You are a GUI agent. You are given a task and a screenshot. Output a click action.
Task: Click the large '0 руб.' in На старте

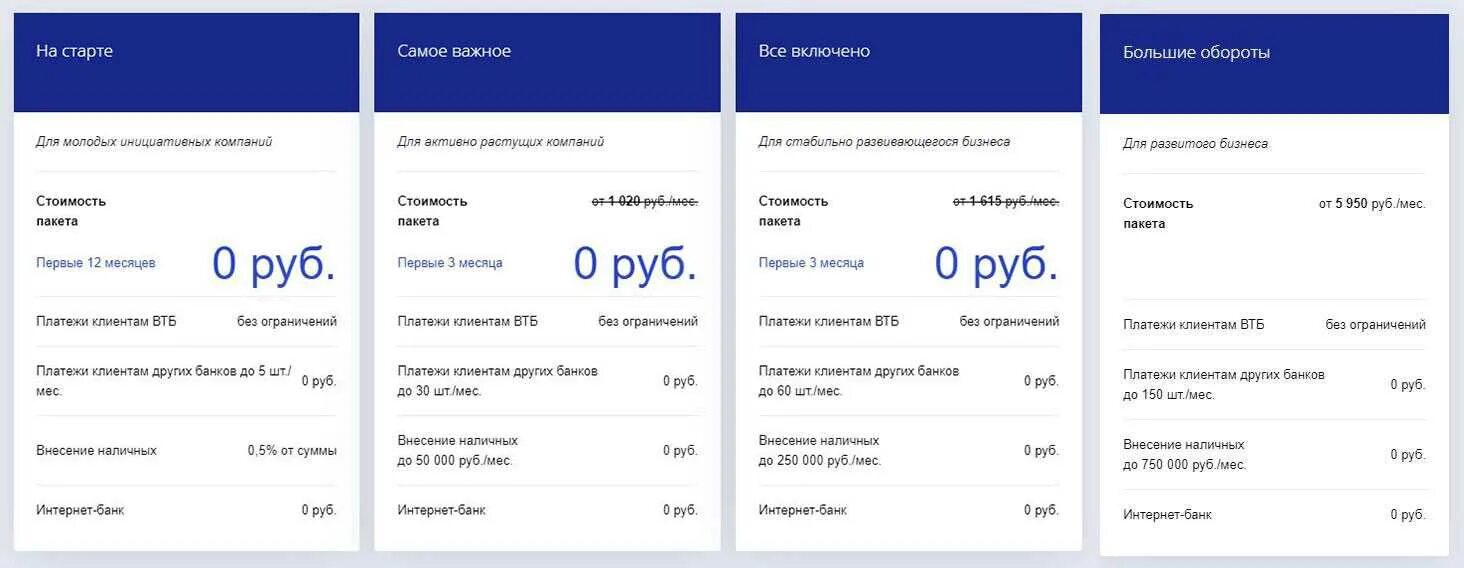pos(274,263)
